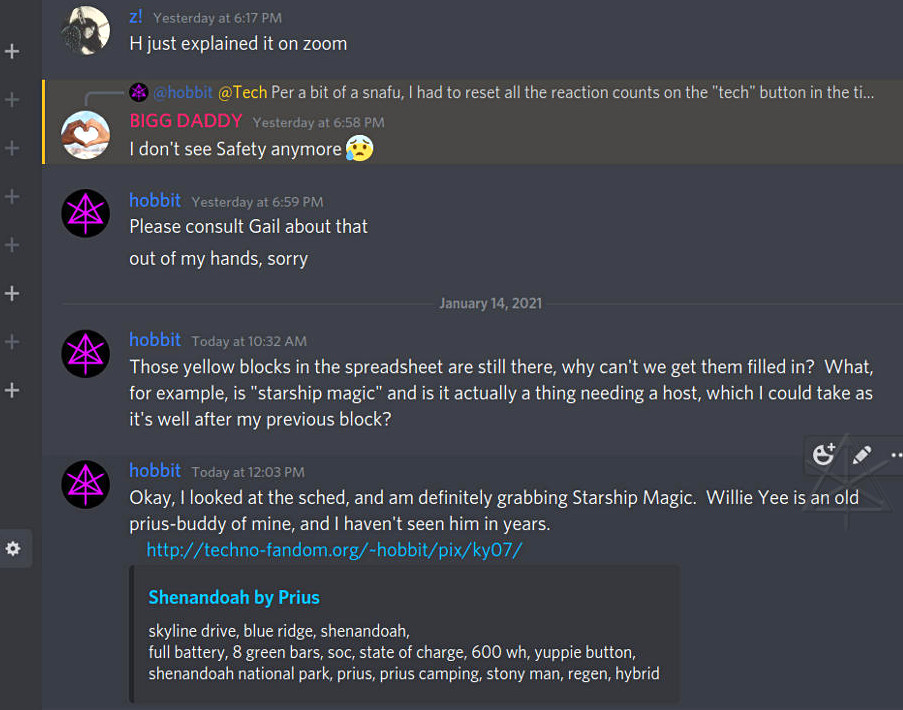Open the More options dots on message
903x710 pixels.
[895, 455]
